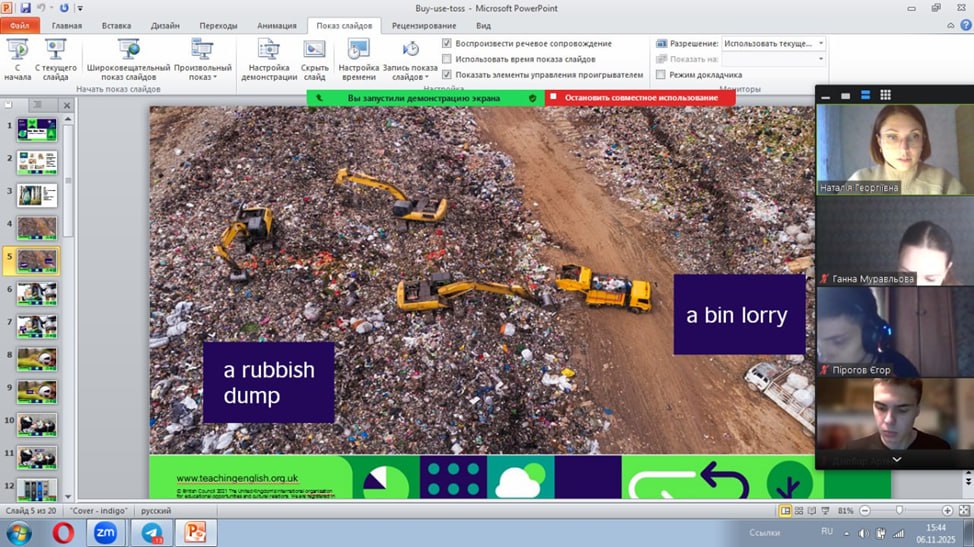This screenshot has width=974, height=547.
Task: Open Record Slide Show dropdown
Action: [410, 60]
